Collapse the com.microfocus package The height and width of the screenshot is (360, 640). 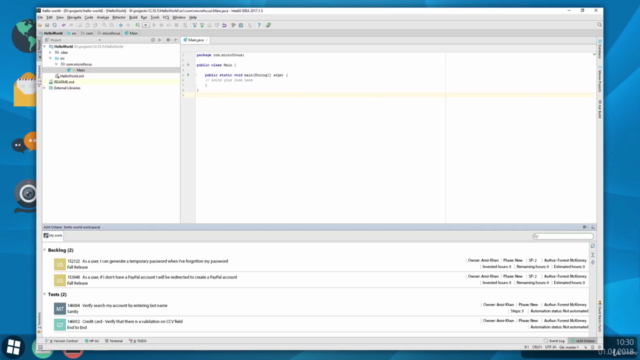tap(57, 64)
